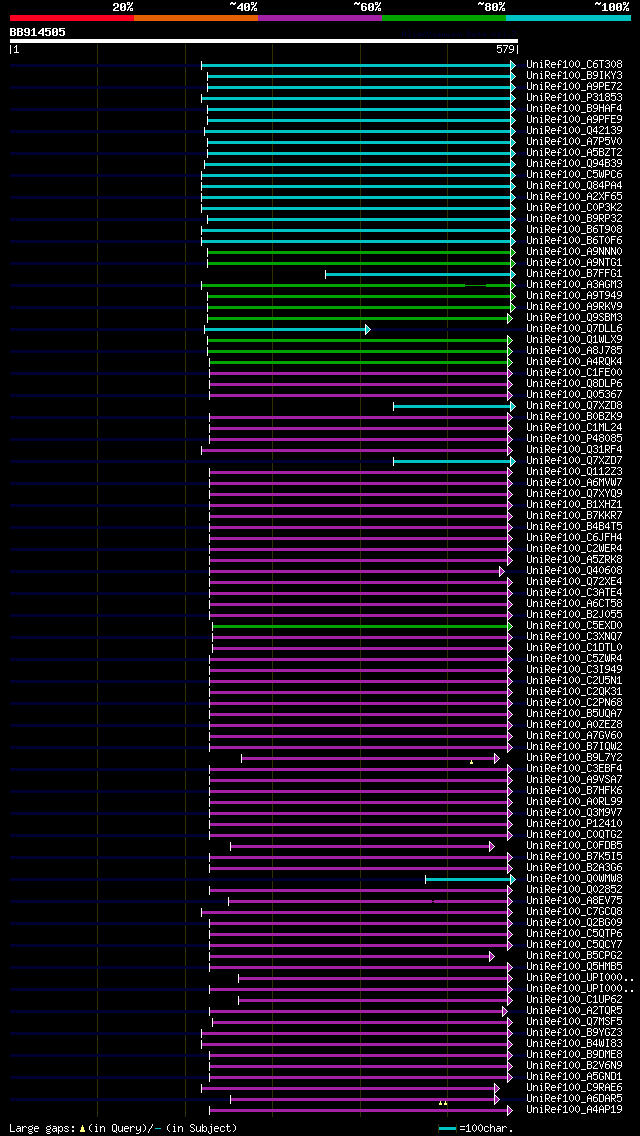Viewport: 640px width, 1136px height.
Task: Select the UniRef100_B5UQA7 label
Action: [574, 714]
